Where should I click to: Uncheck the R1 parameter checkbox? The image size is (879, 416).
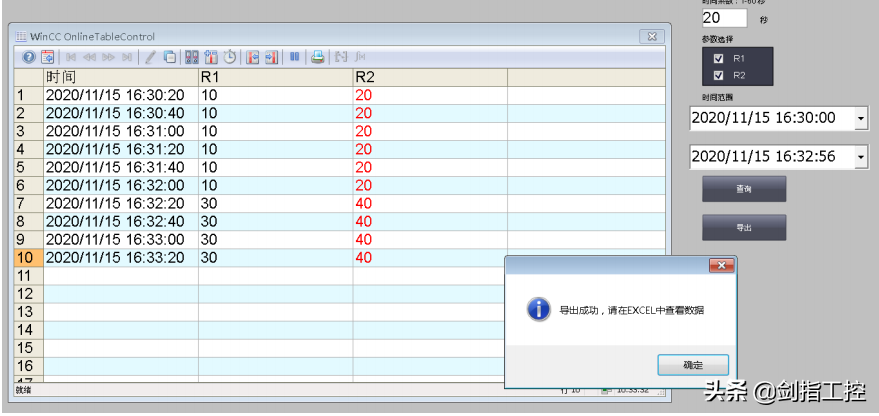point(718,59)
